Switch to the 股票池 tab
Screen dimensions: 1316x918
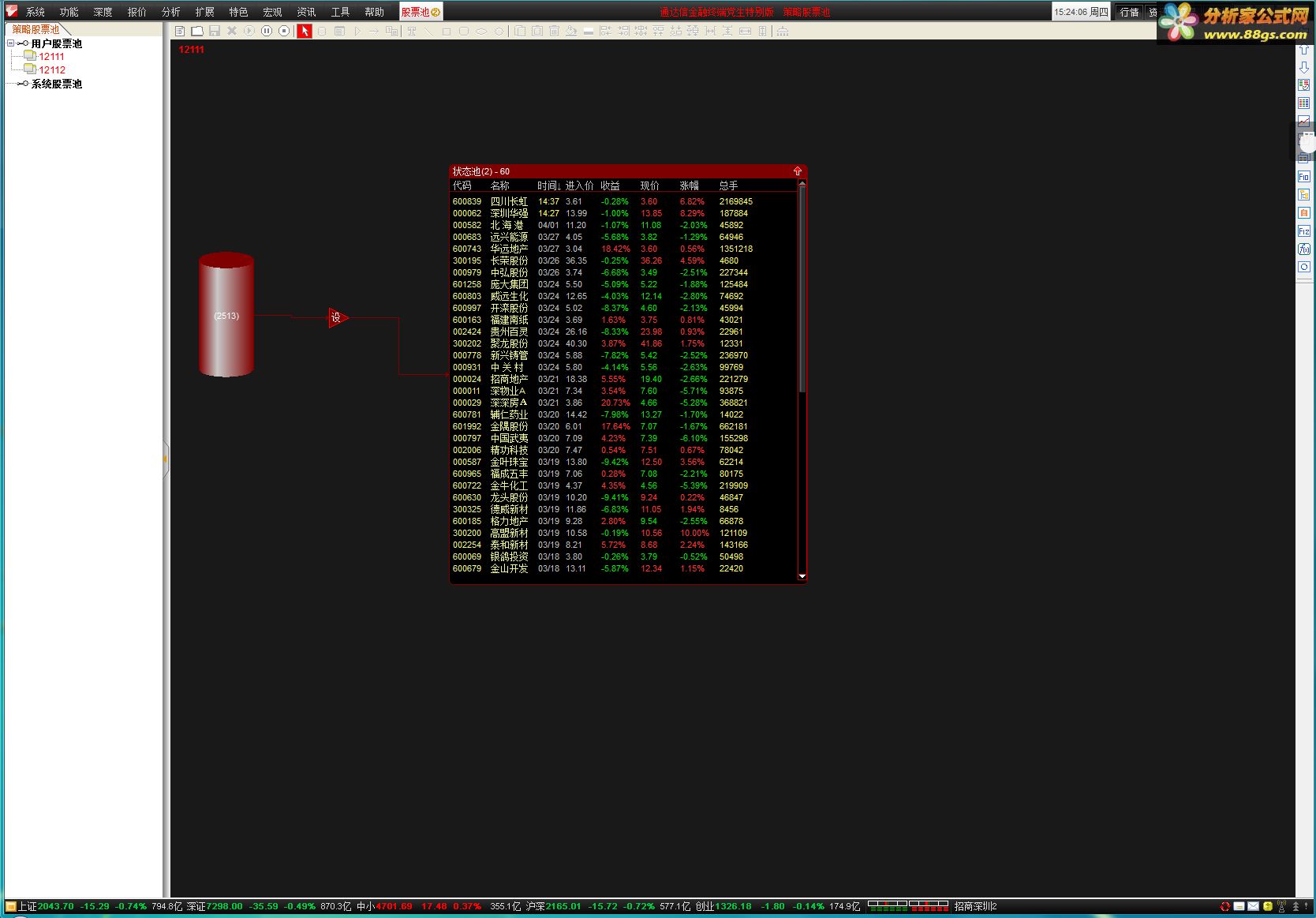[421, 12]
